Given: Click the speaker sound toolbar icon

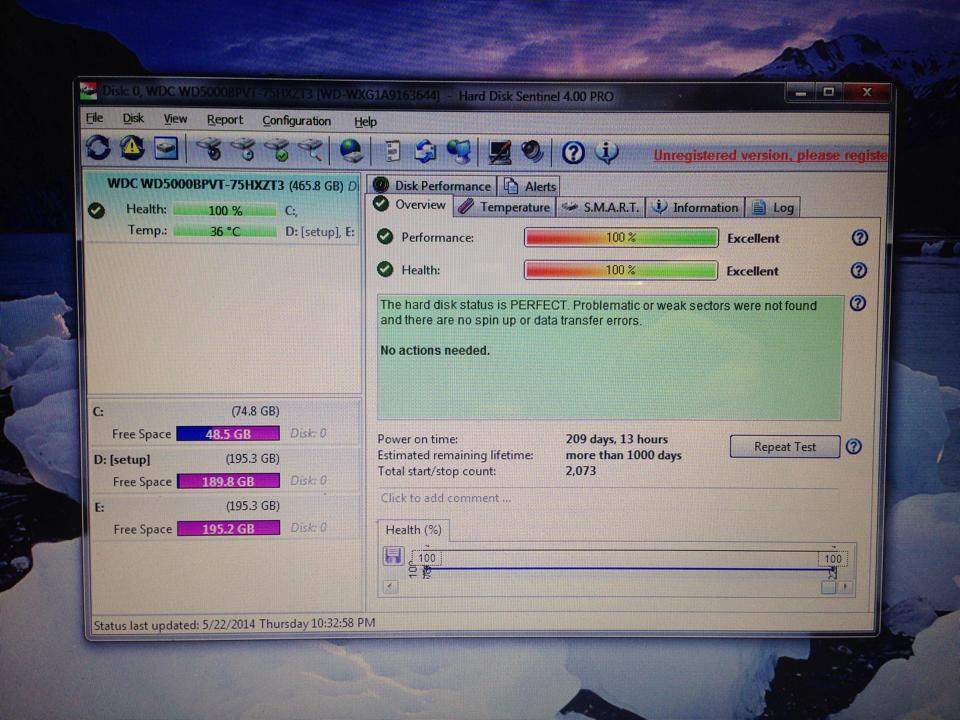Looking at the screenshot, I should point(532,152).
